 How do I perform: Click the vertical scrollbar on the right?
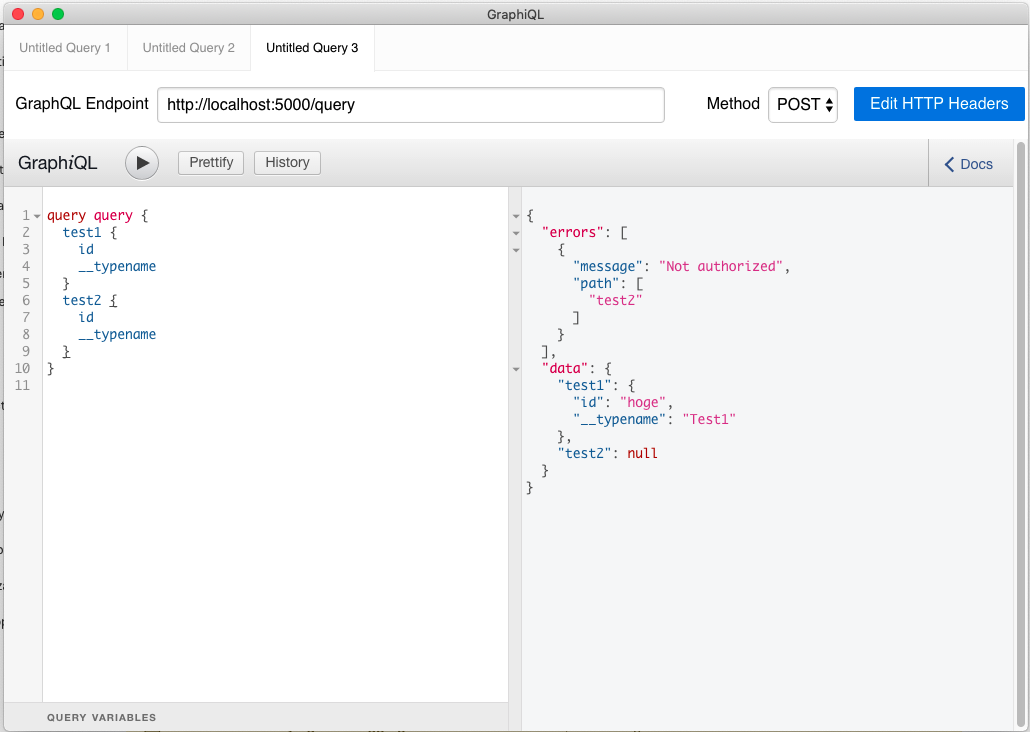point(1020,434)
